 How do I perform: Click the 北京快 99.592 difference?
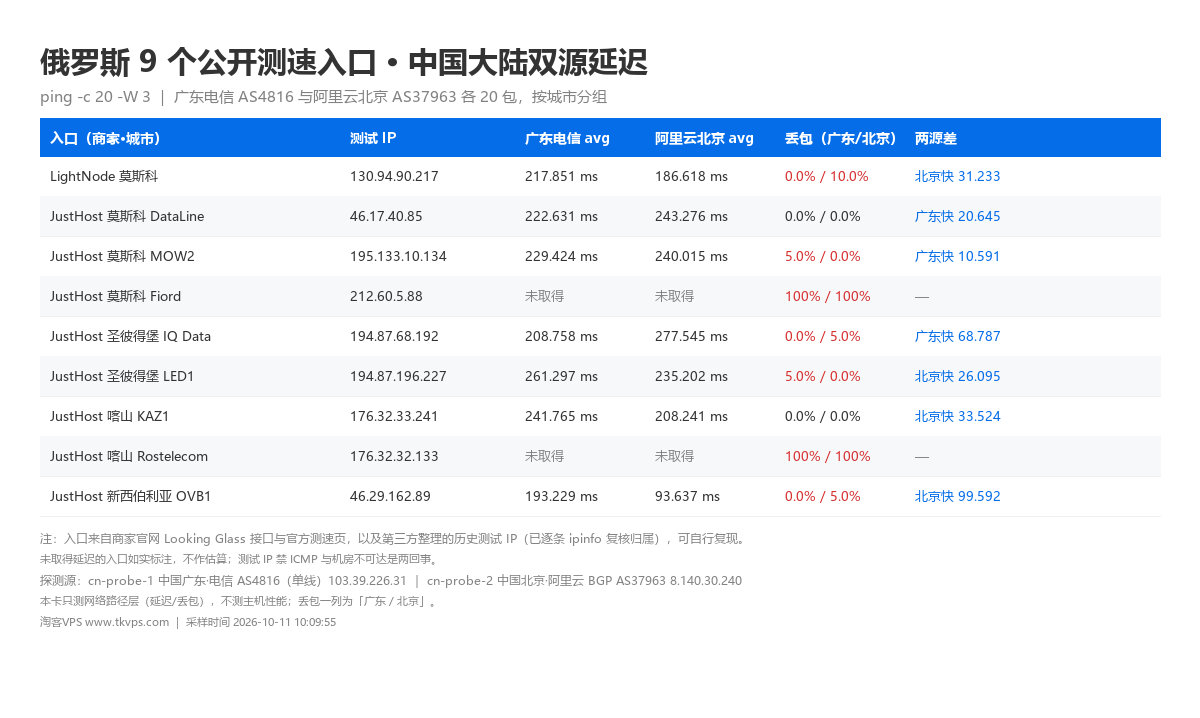[x=957, y=496]
